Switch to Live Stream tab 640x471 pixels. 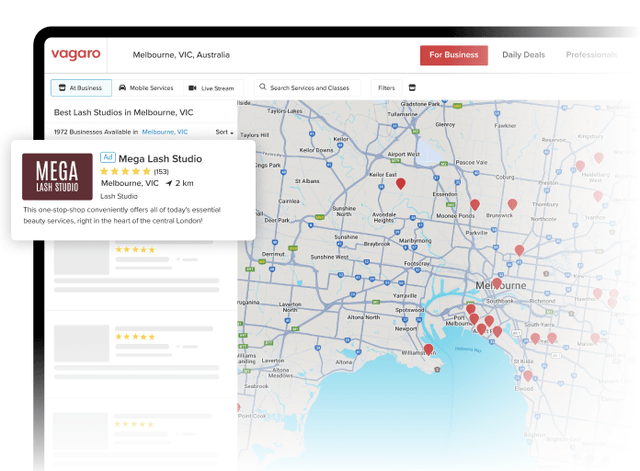tap(211, 88)
